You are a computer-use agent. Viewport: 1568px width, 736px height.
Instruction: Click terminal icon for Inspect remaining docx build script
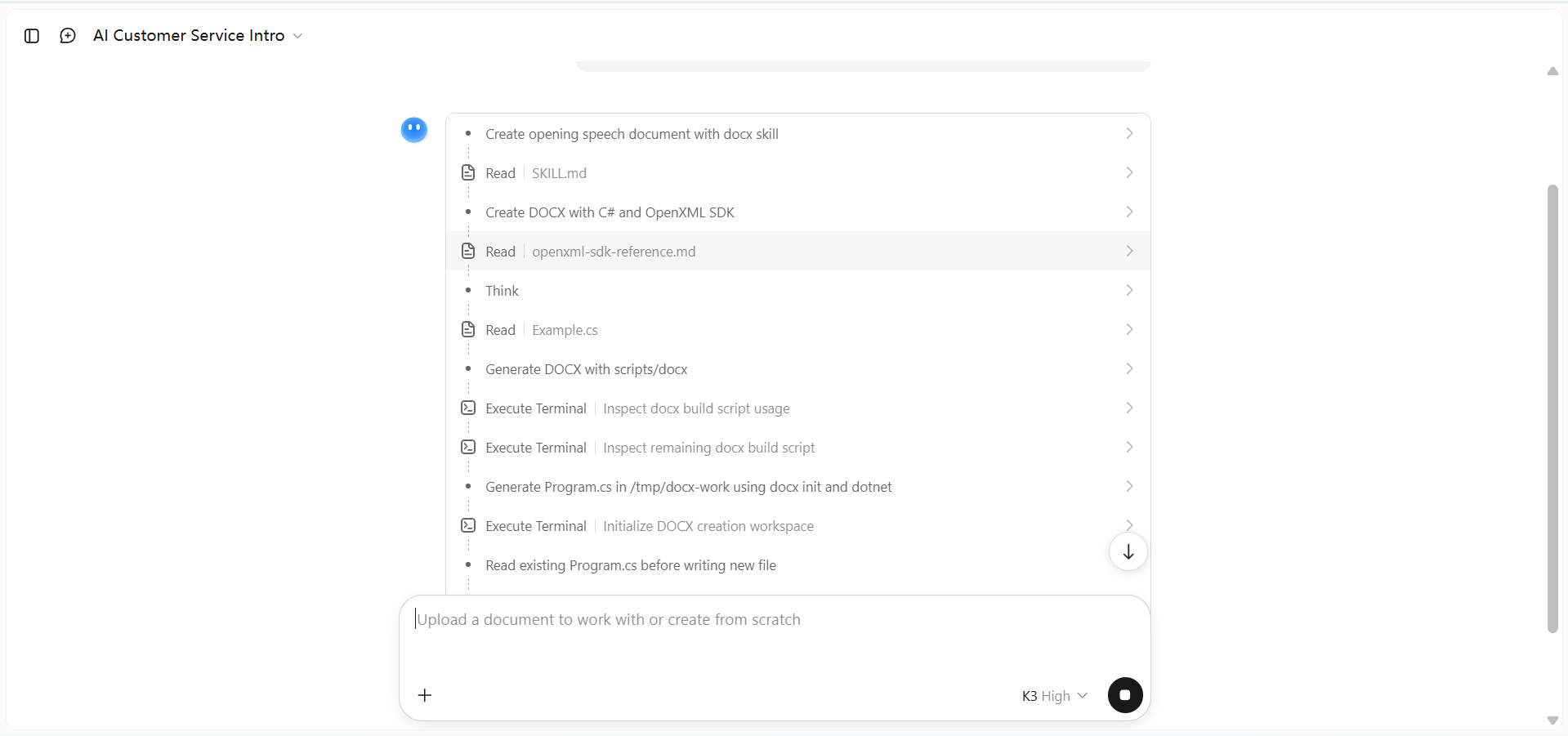pyautogui.click(x=468, y=447)
